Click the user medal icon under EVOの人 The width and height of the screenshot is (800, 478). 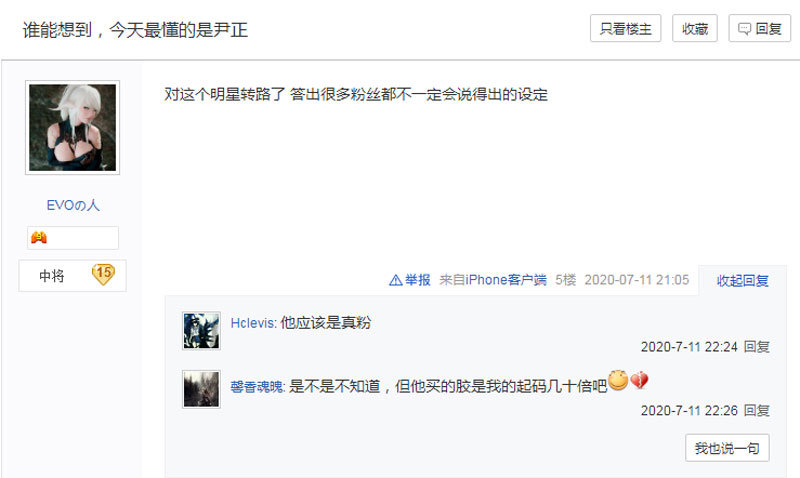pyautogui.click(x=39, y=238)
